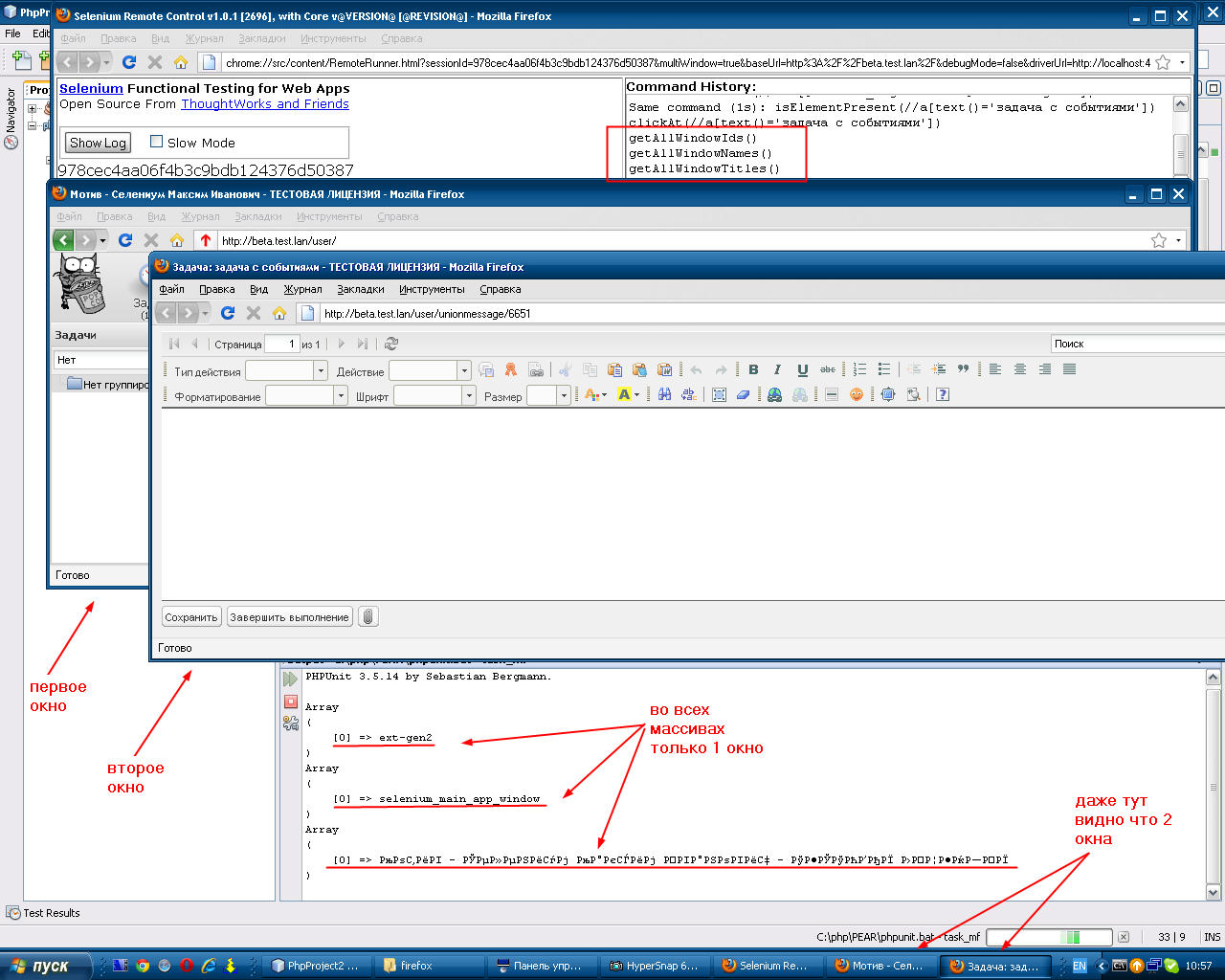Image resolution: width=1225 pixels, height=980 pixels.
Task: Refresh the task page list
Action: point(390,344)
